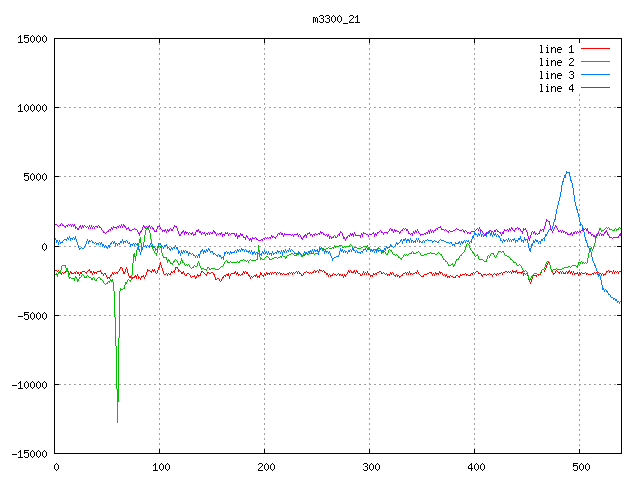Click the blue line's peak near 5000
This screenshot has height=480, width=640.
click(568, 172)
